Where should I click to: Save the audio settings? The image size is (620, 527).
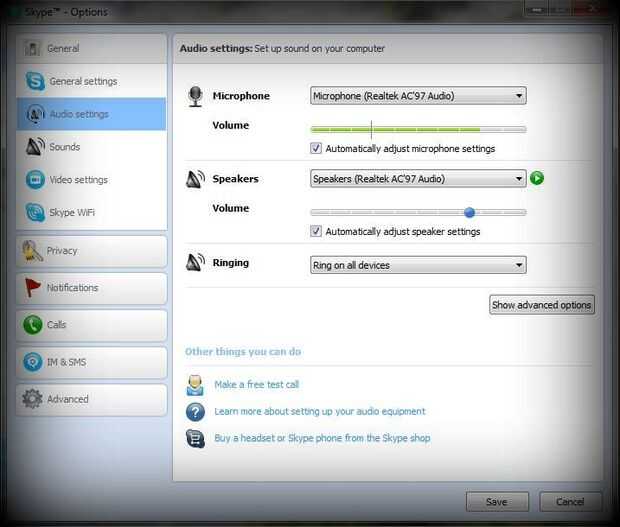click(x=497, y=502)
